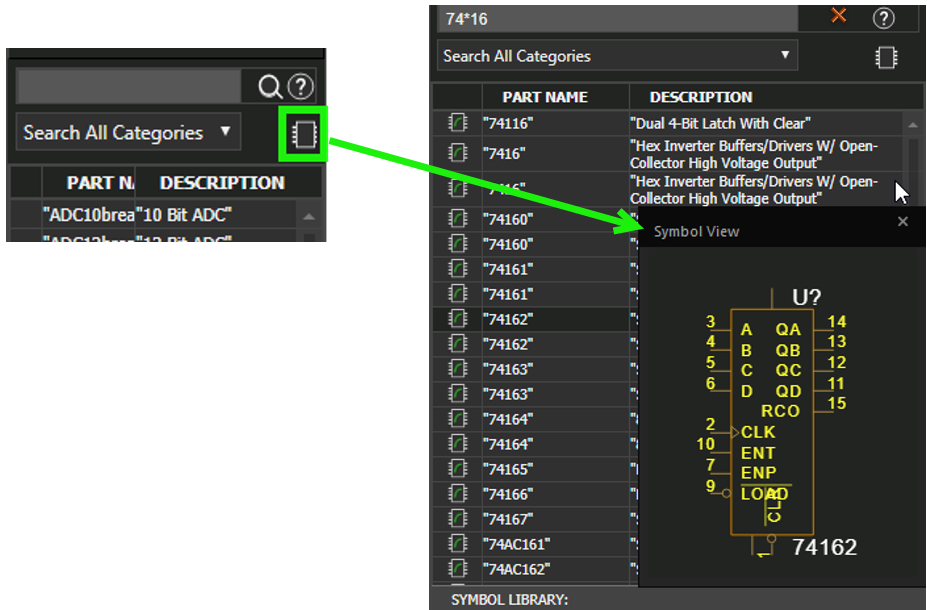Select the "Dual 4-Bit Latch With Clear" description

coord(720,123)
